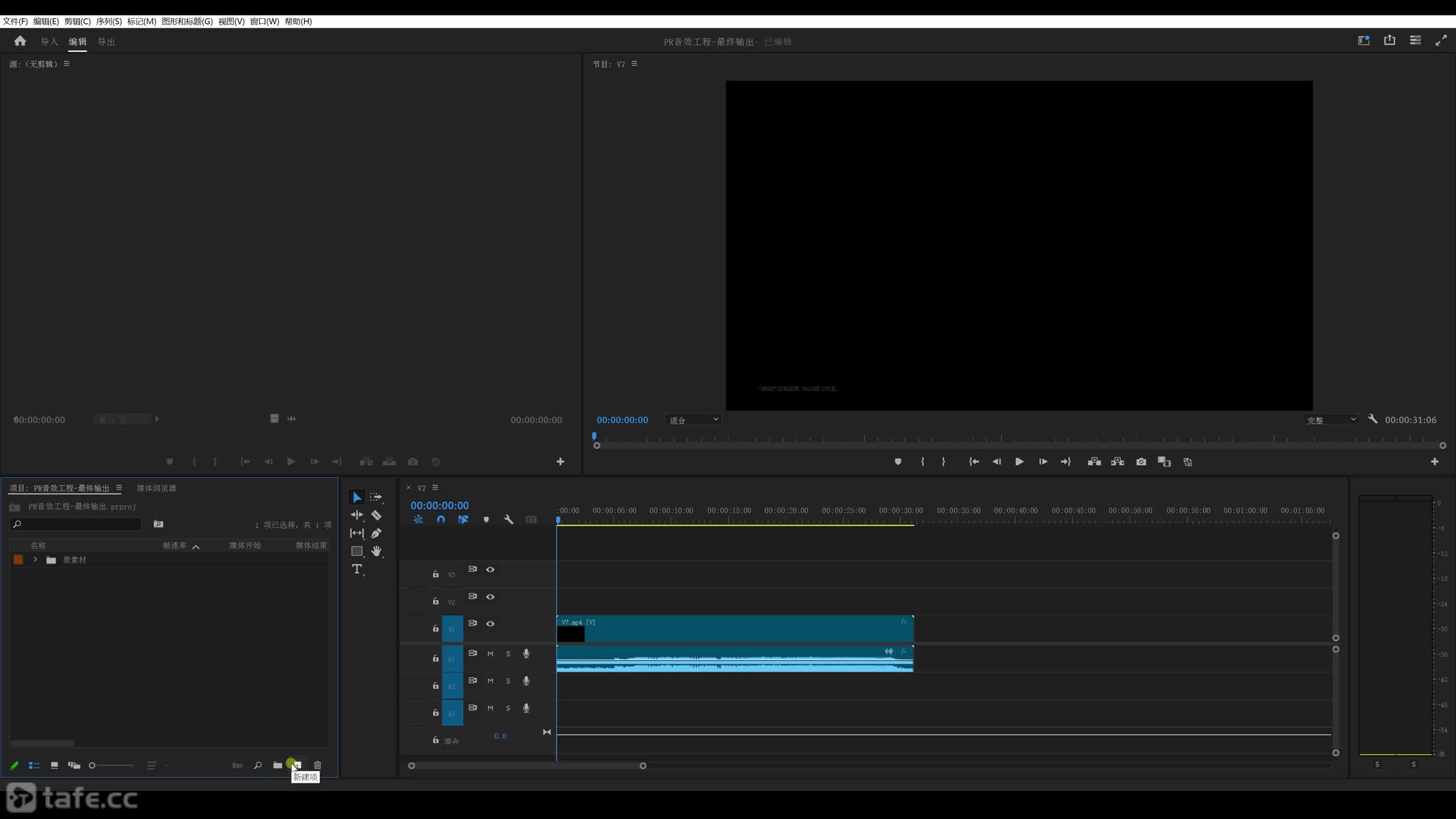Select the Pen tool
Image resolution: width=1456 pixels, height=819 pixels.
tap(376, 533)
